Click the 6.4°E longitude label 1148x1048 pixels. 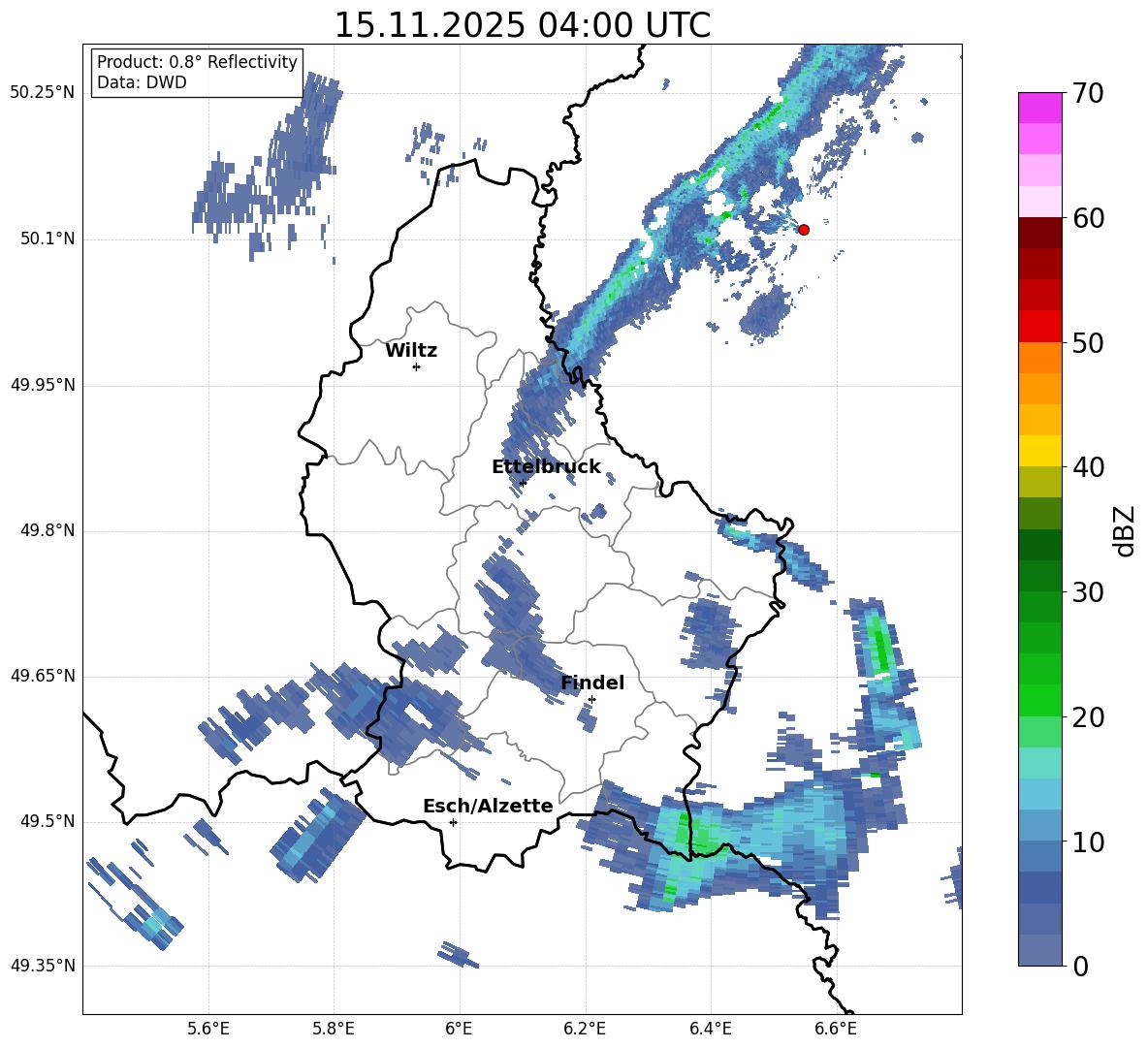(x=710, y=1029)
